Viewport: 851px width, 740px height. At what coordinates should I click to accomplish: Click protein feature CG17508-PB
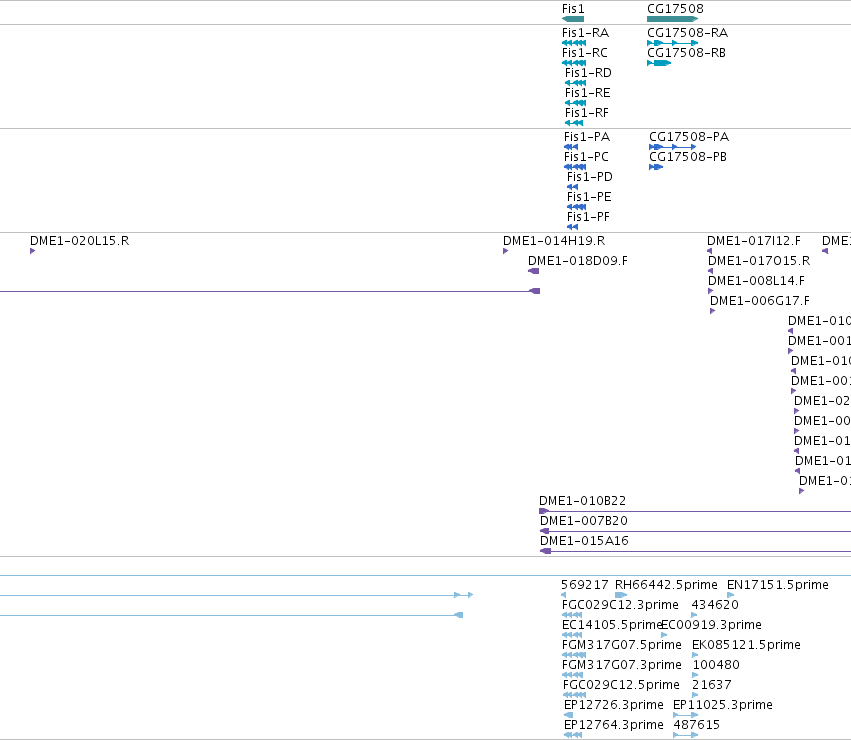pos(688,157)
